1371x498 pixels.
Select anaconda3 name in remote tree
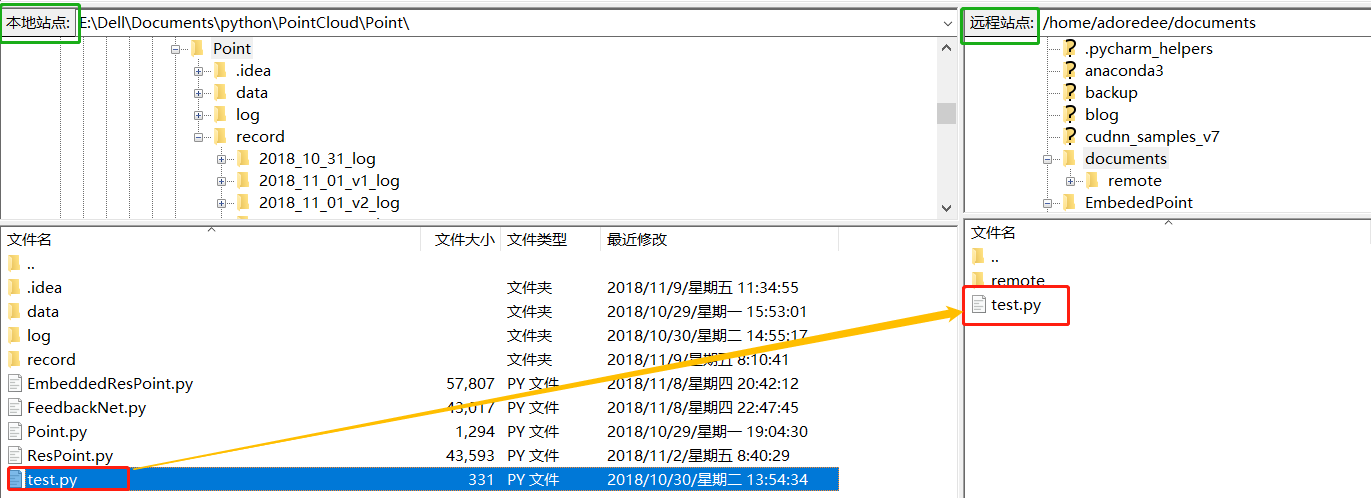(x=1124, y=70)
